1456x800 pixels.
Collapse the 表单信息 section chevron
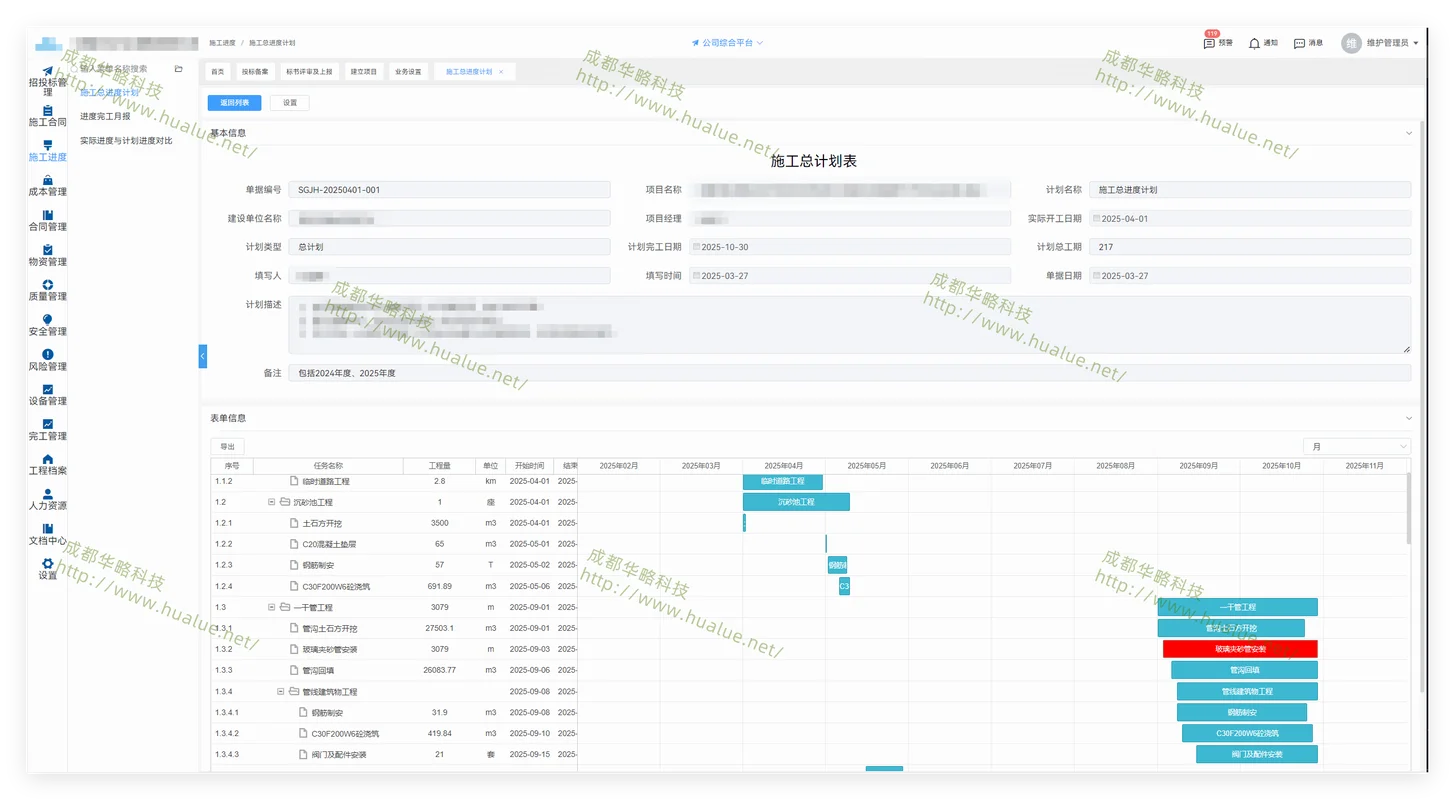pyautogui.click(x=1409, y=418)
